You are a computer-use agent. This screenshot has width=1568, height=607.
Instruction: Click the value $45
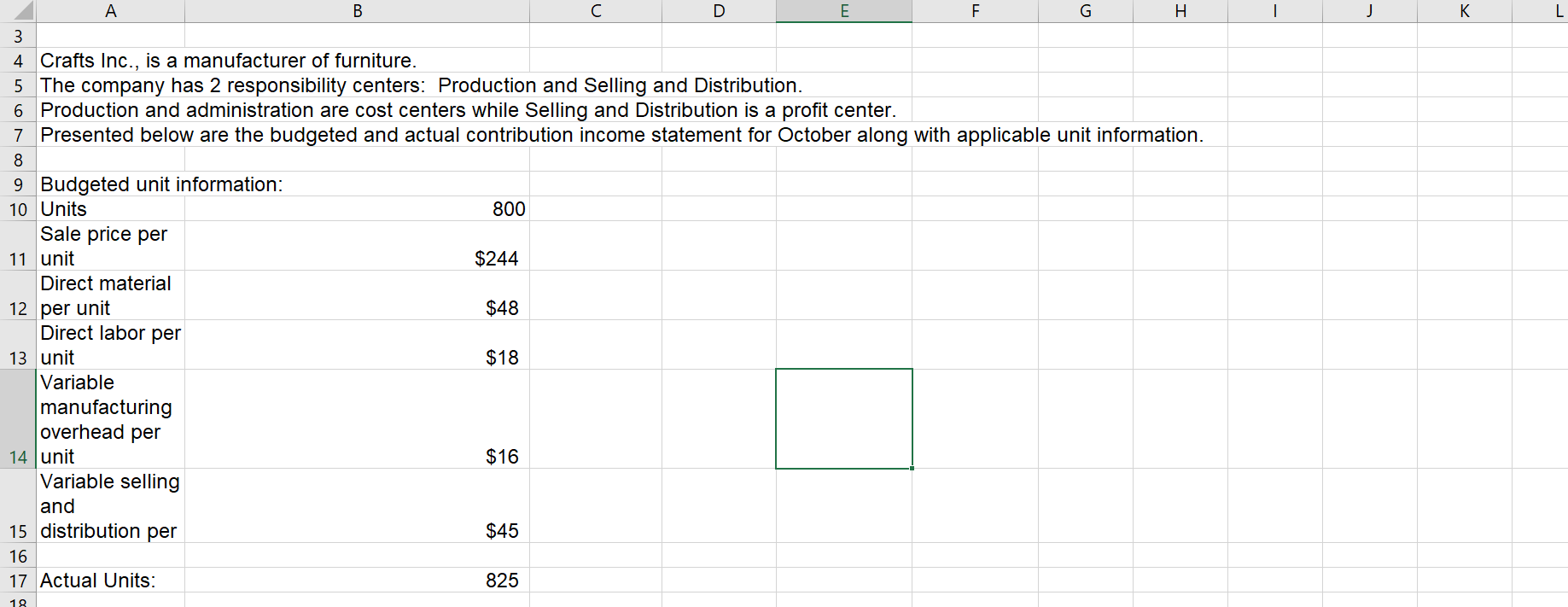[x=502, y=531]
